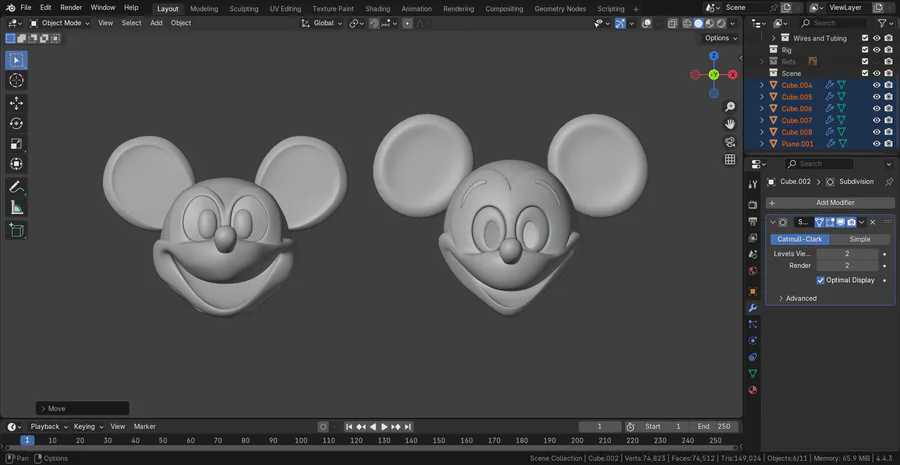Open the Render menu
Screen dimensions: 900x465
click(x=71, y=7)
